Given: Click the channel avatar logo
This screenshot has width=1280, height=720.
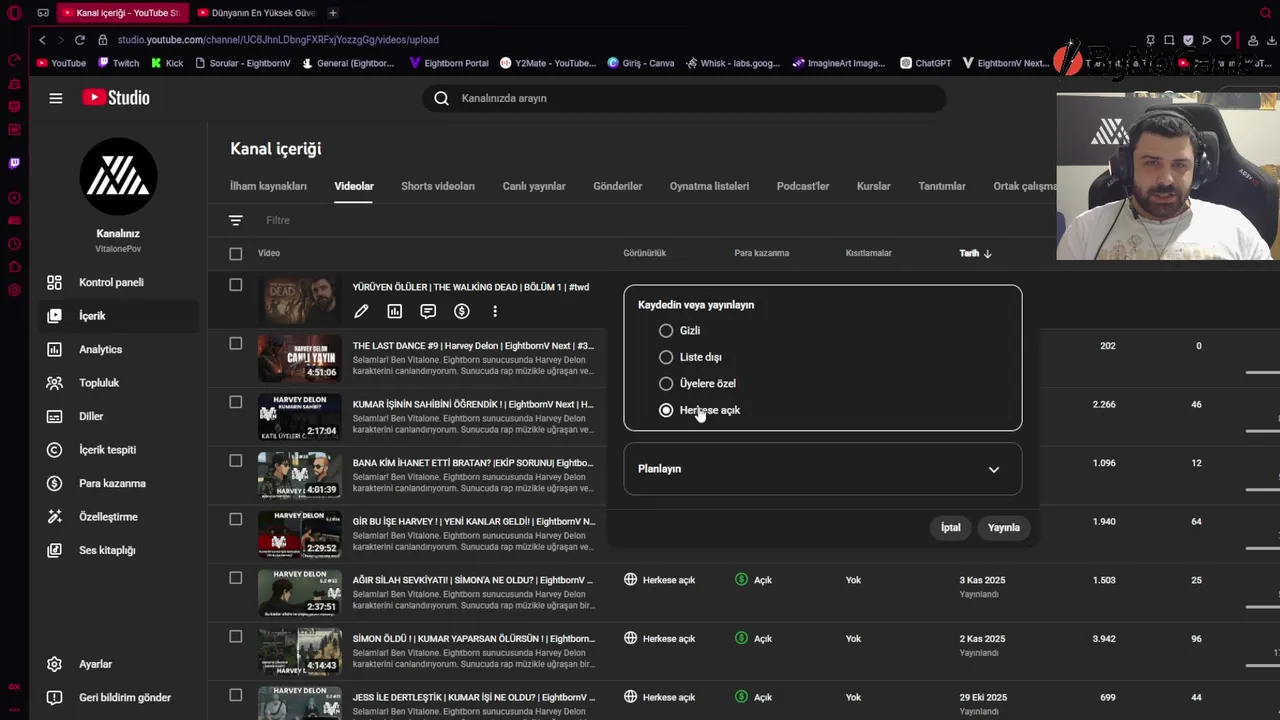Looking at the screenshot, I should click(118, 177).
